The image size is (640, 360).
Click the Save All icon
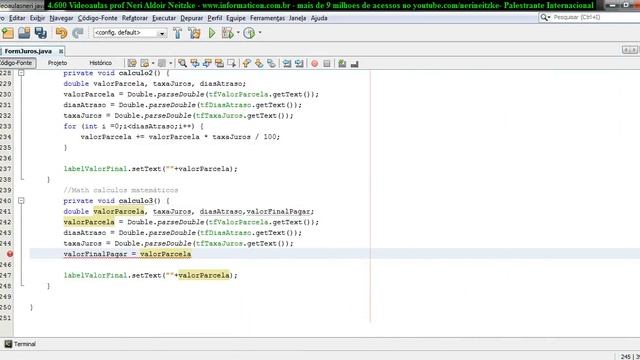(41, 33)
